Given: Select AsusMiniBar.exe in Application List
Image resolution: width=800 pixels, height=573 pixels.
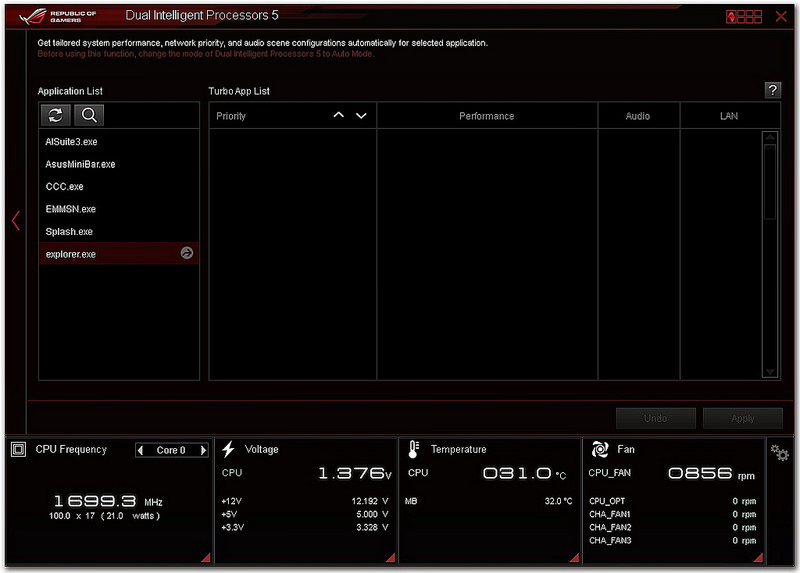Looking at the screenshot, I should click(119, 164).
